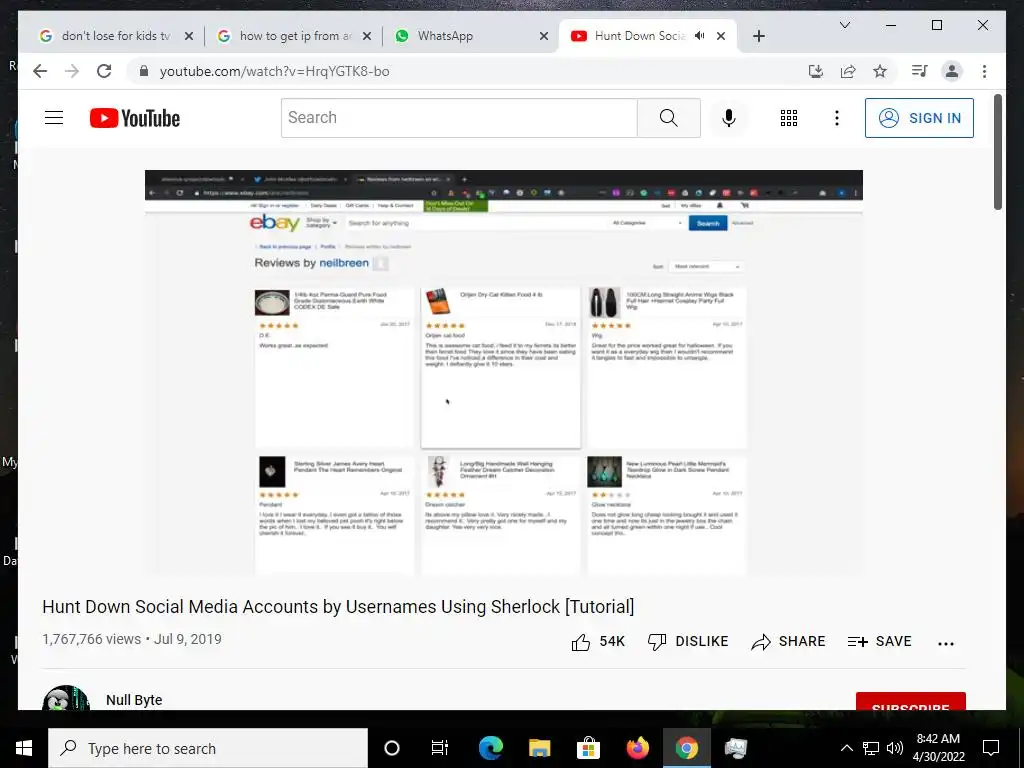
Task: Show hidden system tray icons chevron
Action: 846,748
